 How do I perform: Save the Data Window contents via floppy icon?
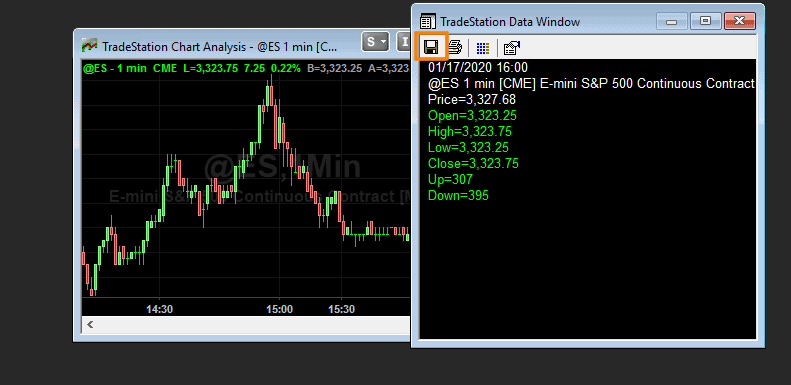pos(431,47)
